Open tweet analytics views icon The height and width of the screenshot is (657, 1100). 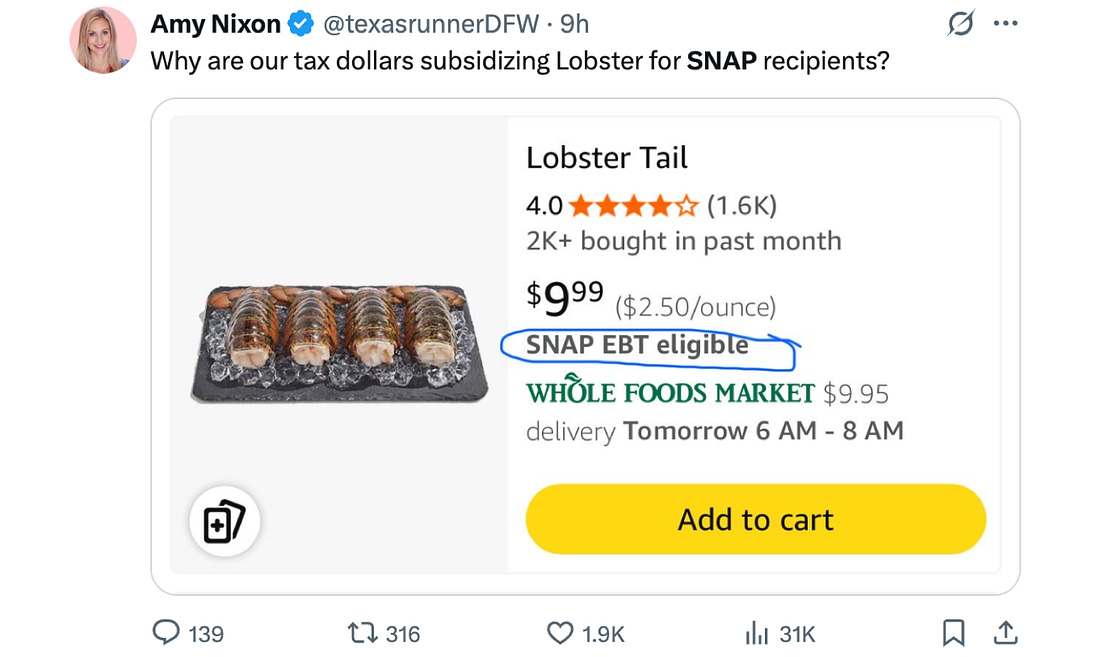point(755,633)
